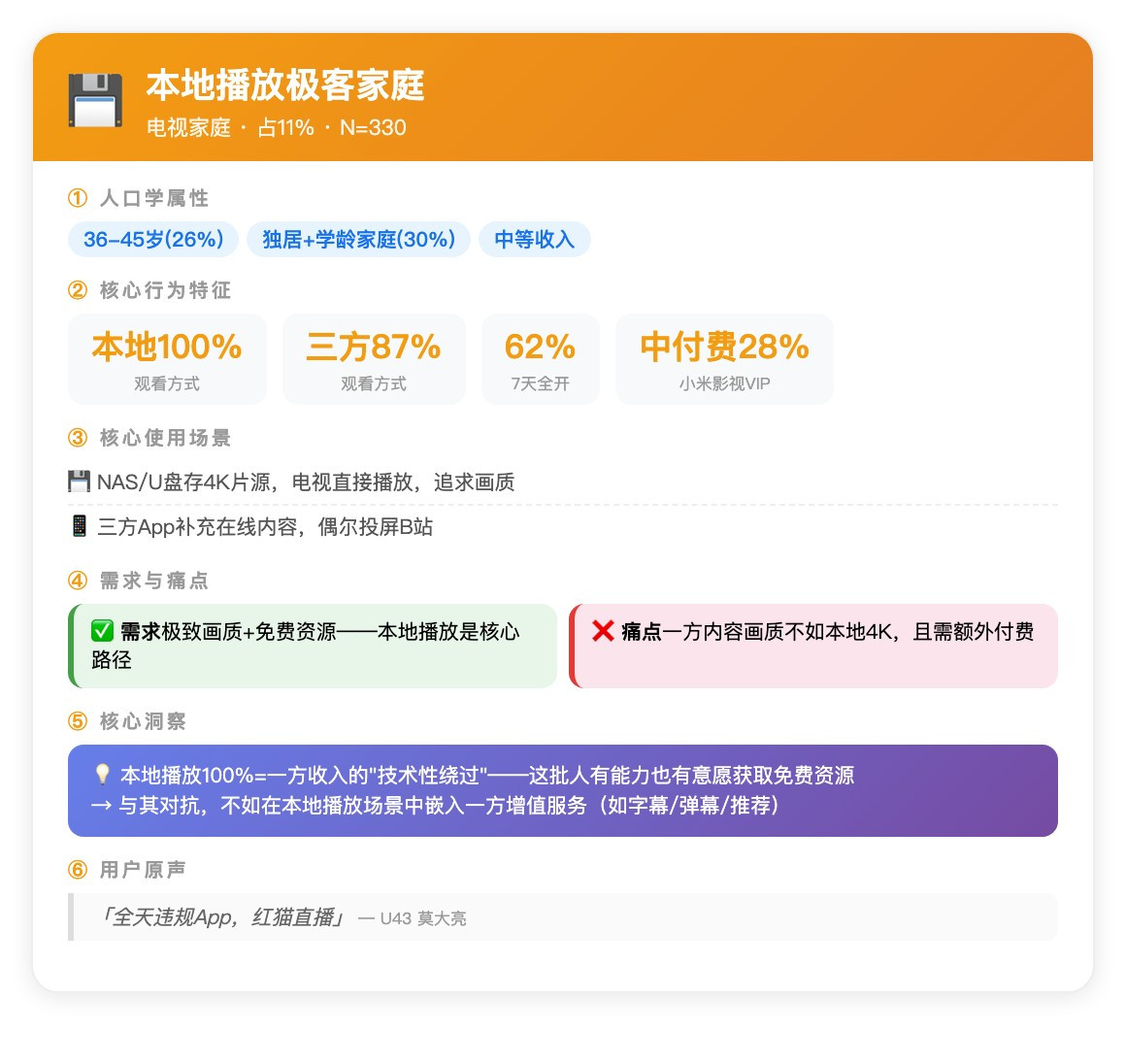
Task: Select the 独居+学龄家庭(30%) tag
Action: 358,240
